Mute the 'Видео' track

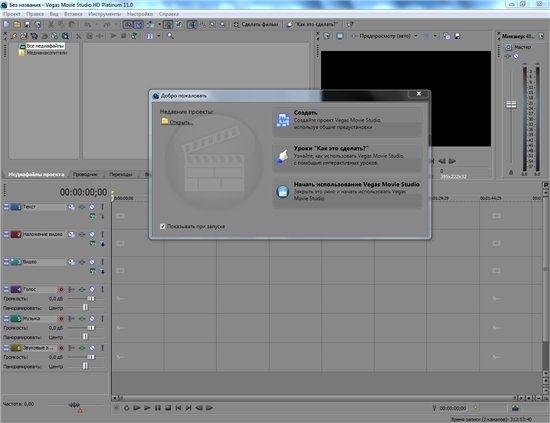pyautogui.click(x=92, y=262)
